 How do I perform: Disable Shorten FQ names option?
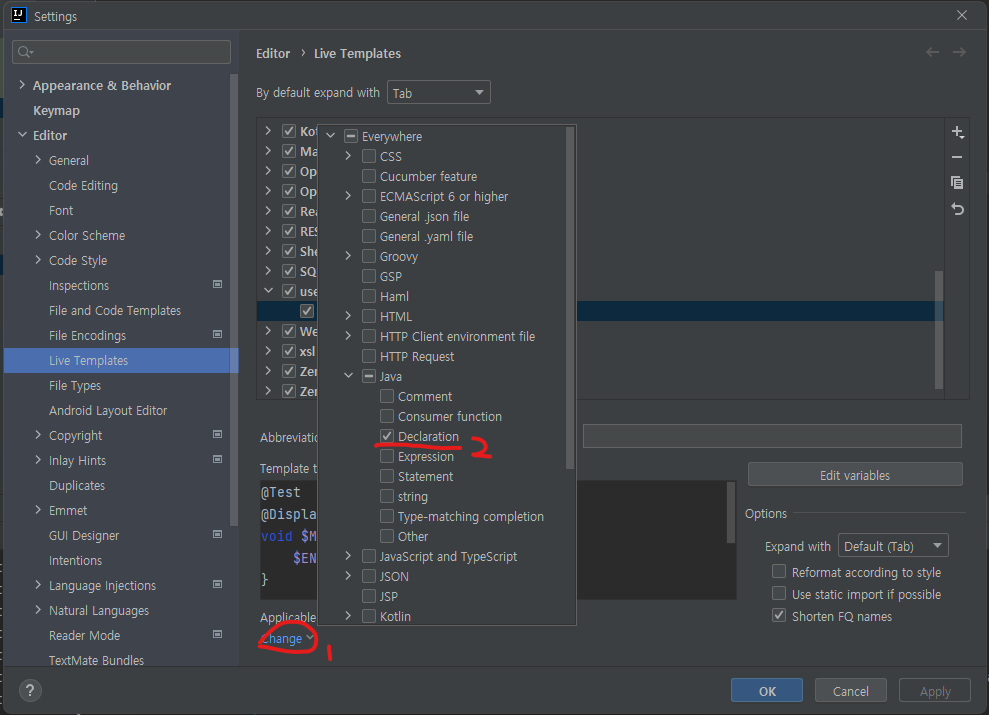780,616
